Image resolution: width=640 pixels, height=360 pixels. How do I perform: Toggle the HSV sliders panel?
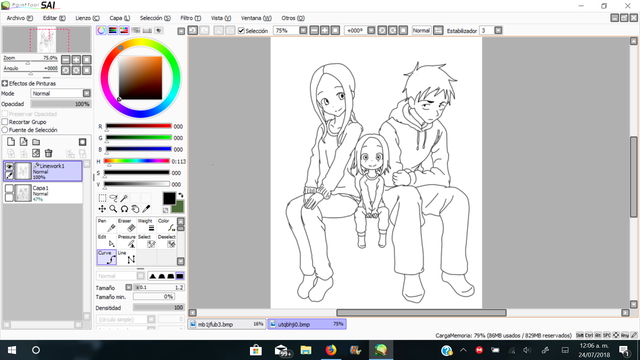124,30
